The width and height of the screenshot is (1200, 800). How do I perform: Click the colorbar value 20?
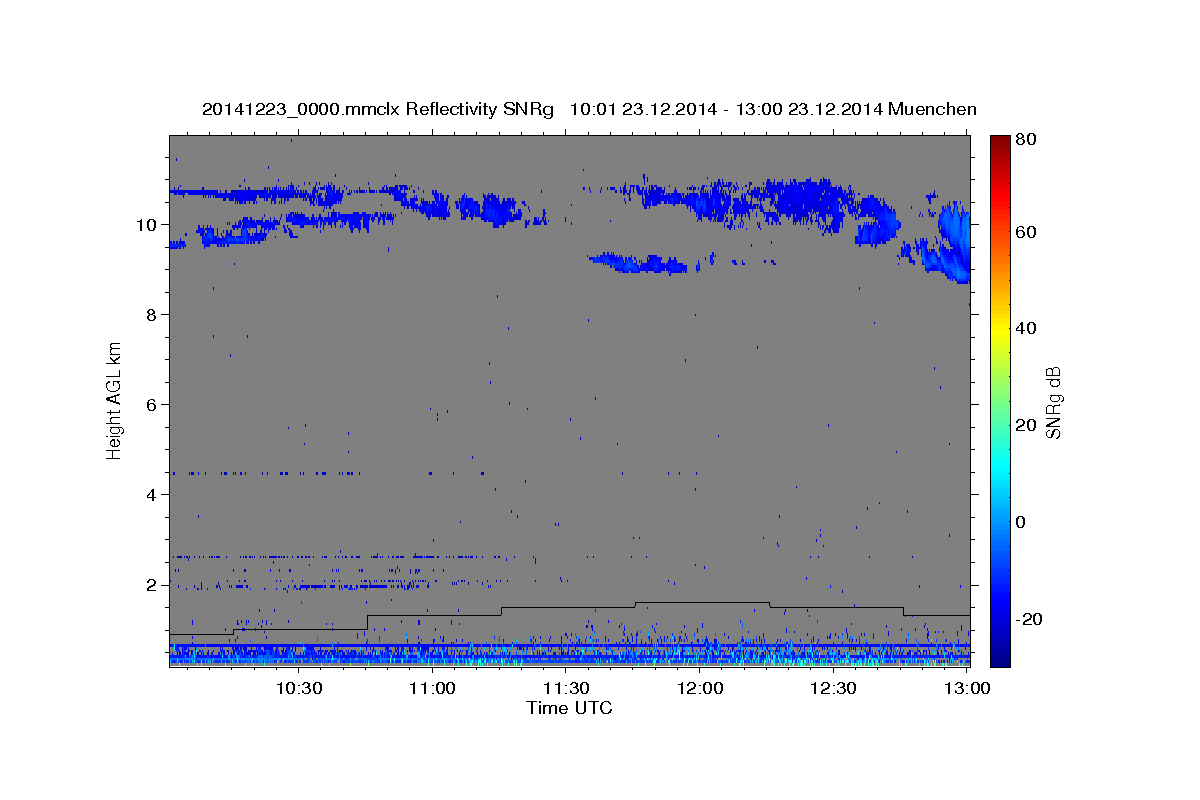click(x=1027, y=425)
